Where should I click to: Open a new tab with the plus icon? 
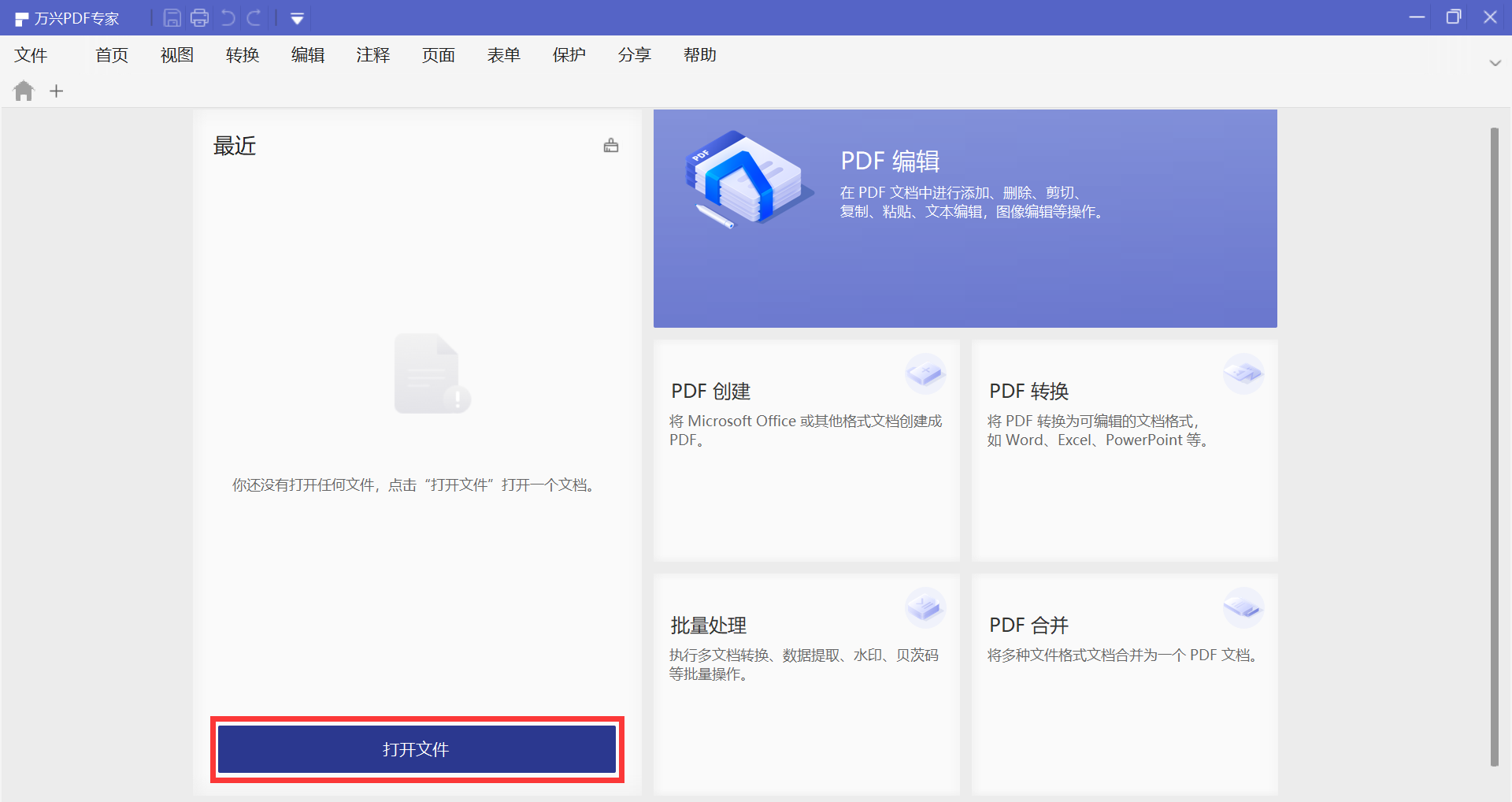click(56, 91)
